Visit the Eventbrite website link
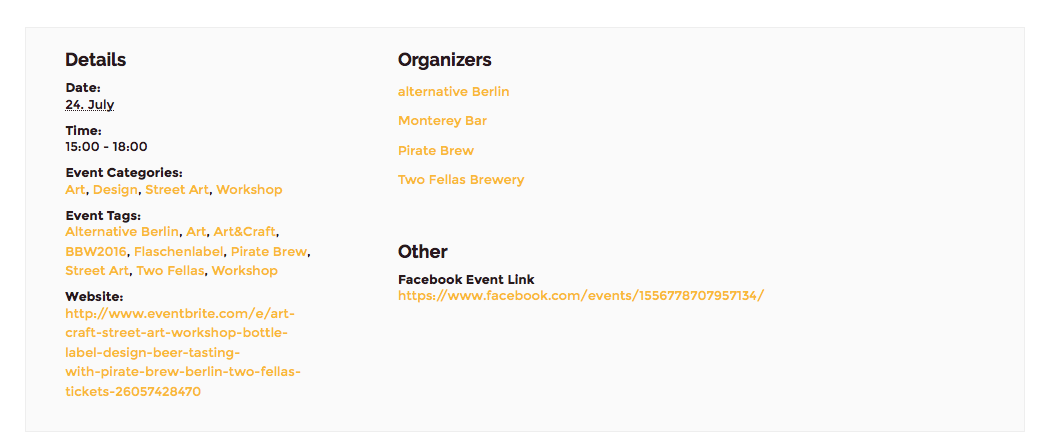Viewport: 1050px width, 448px height. [x=183, y=353]
